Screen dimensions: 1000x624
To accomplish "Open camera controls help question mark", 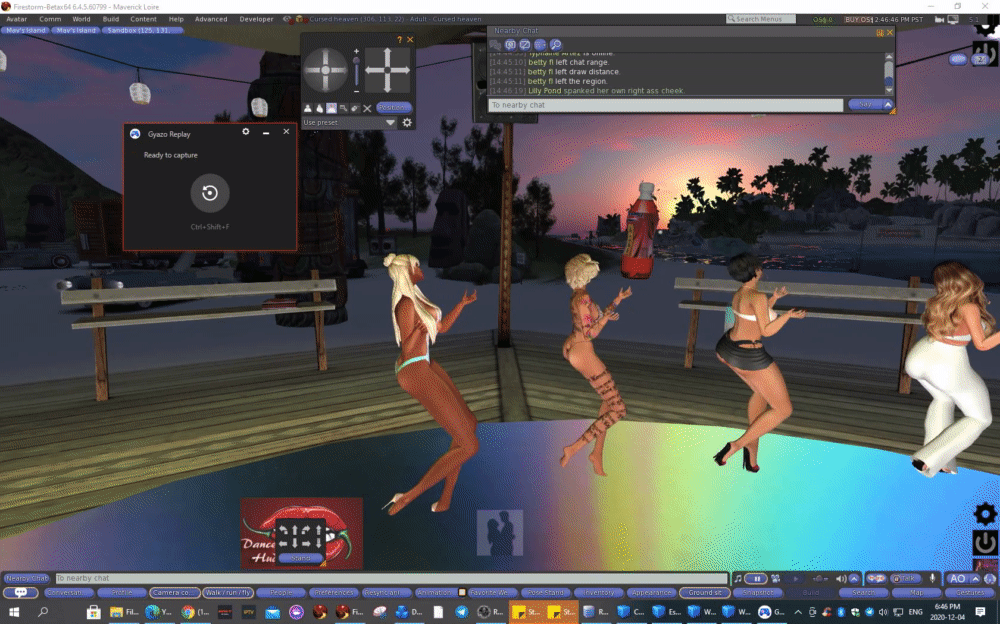I will [399, 40].
